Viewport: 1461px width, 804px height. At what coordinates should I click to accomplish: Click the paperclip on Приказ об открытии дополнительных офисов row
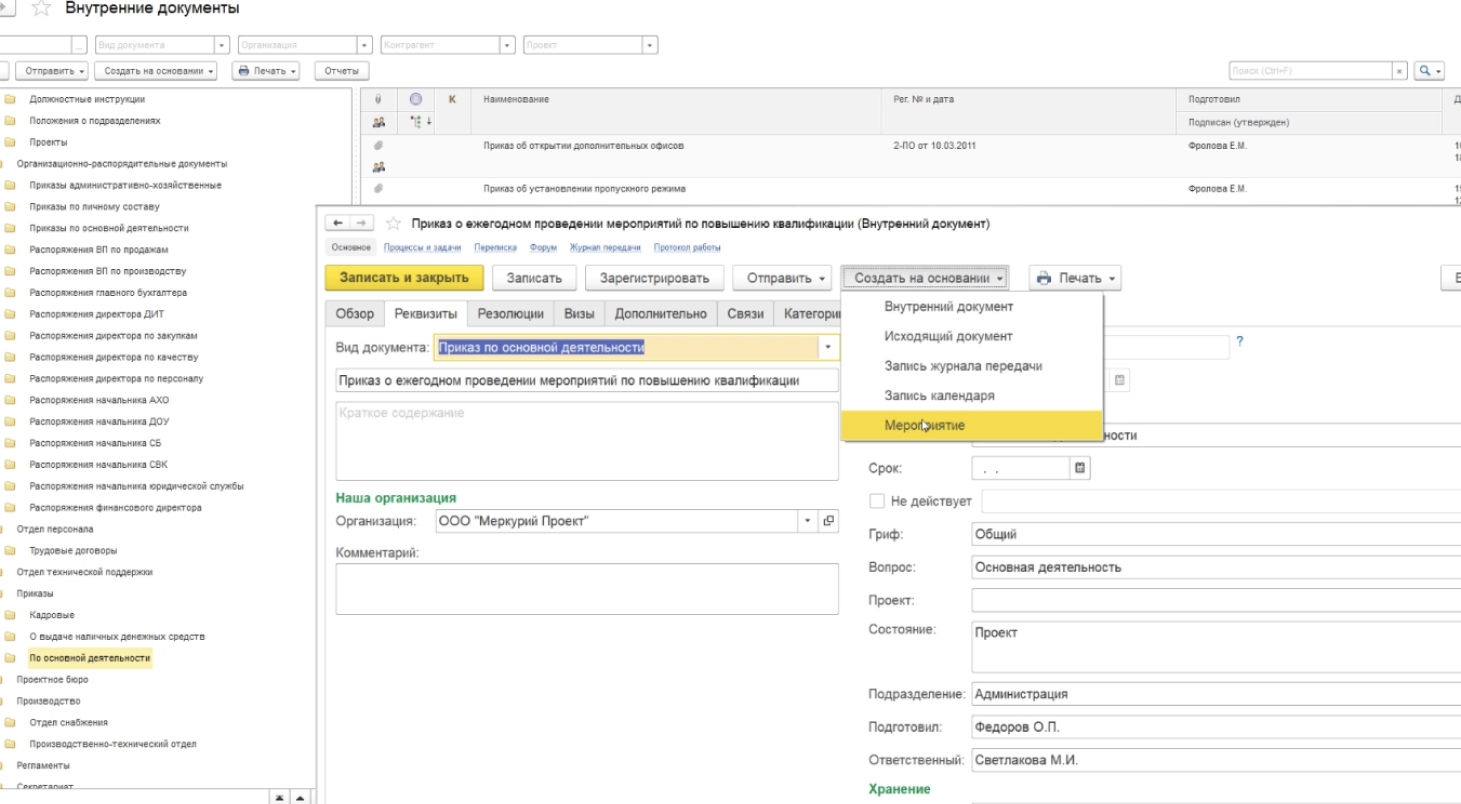pos(379,146)
